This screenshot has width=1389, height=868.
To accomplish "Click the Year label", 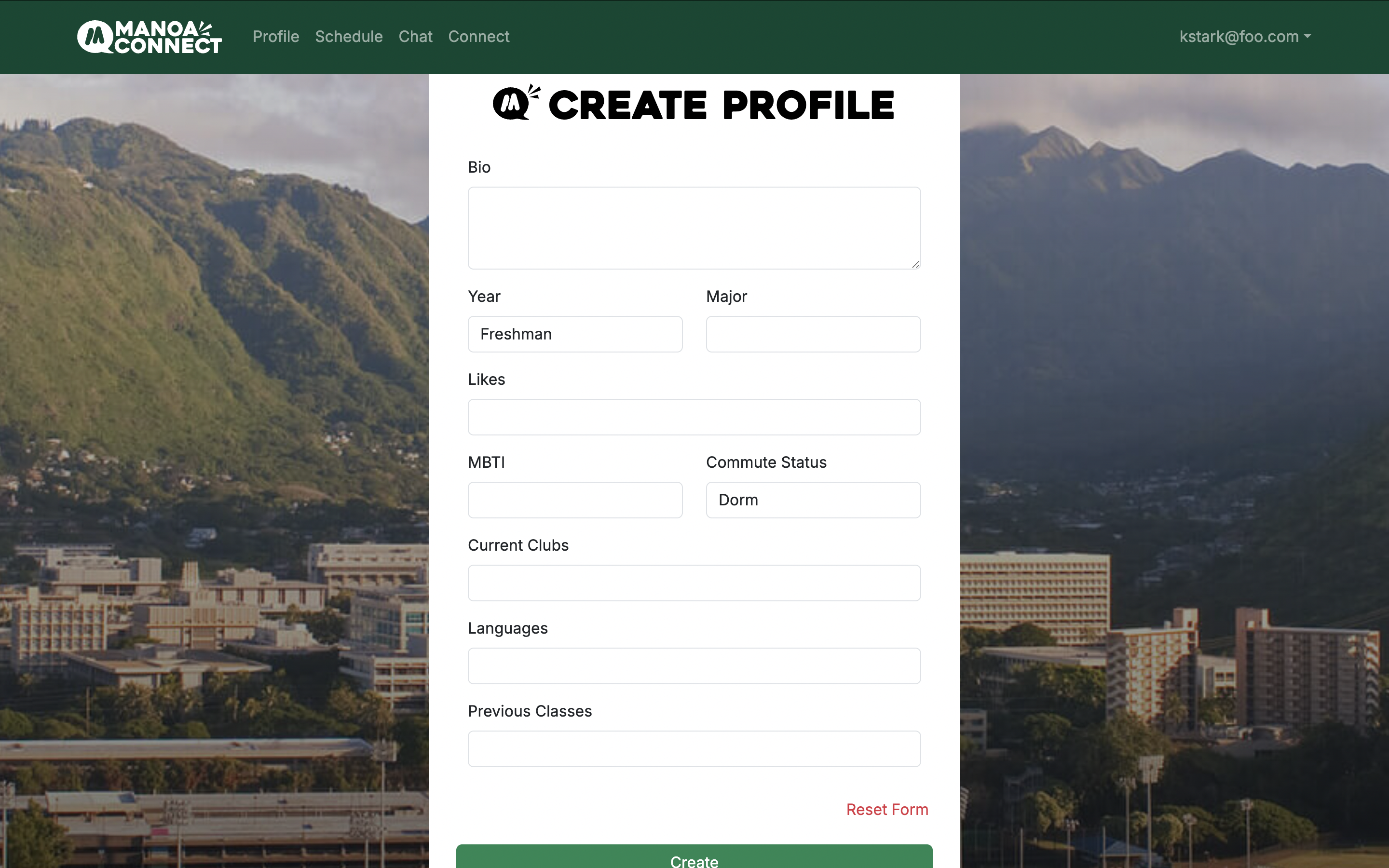I will coord(484,296).
